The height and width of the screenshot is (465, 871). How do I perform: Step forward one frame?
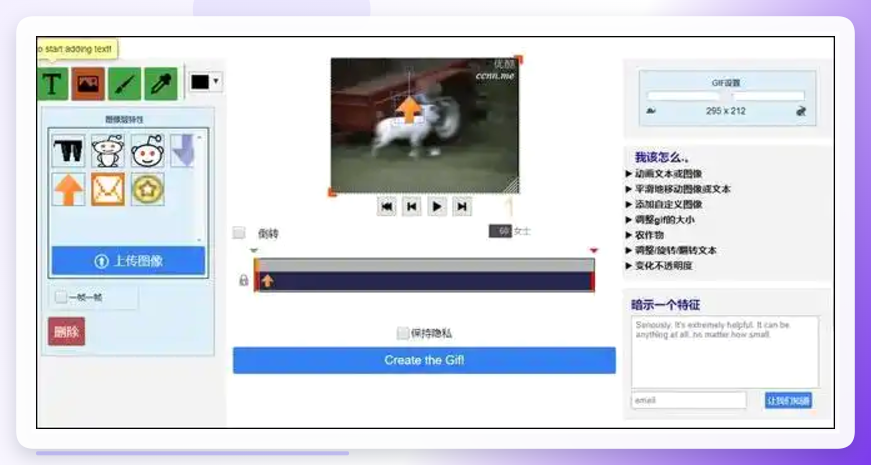pos(462,207)
